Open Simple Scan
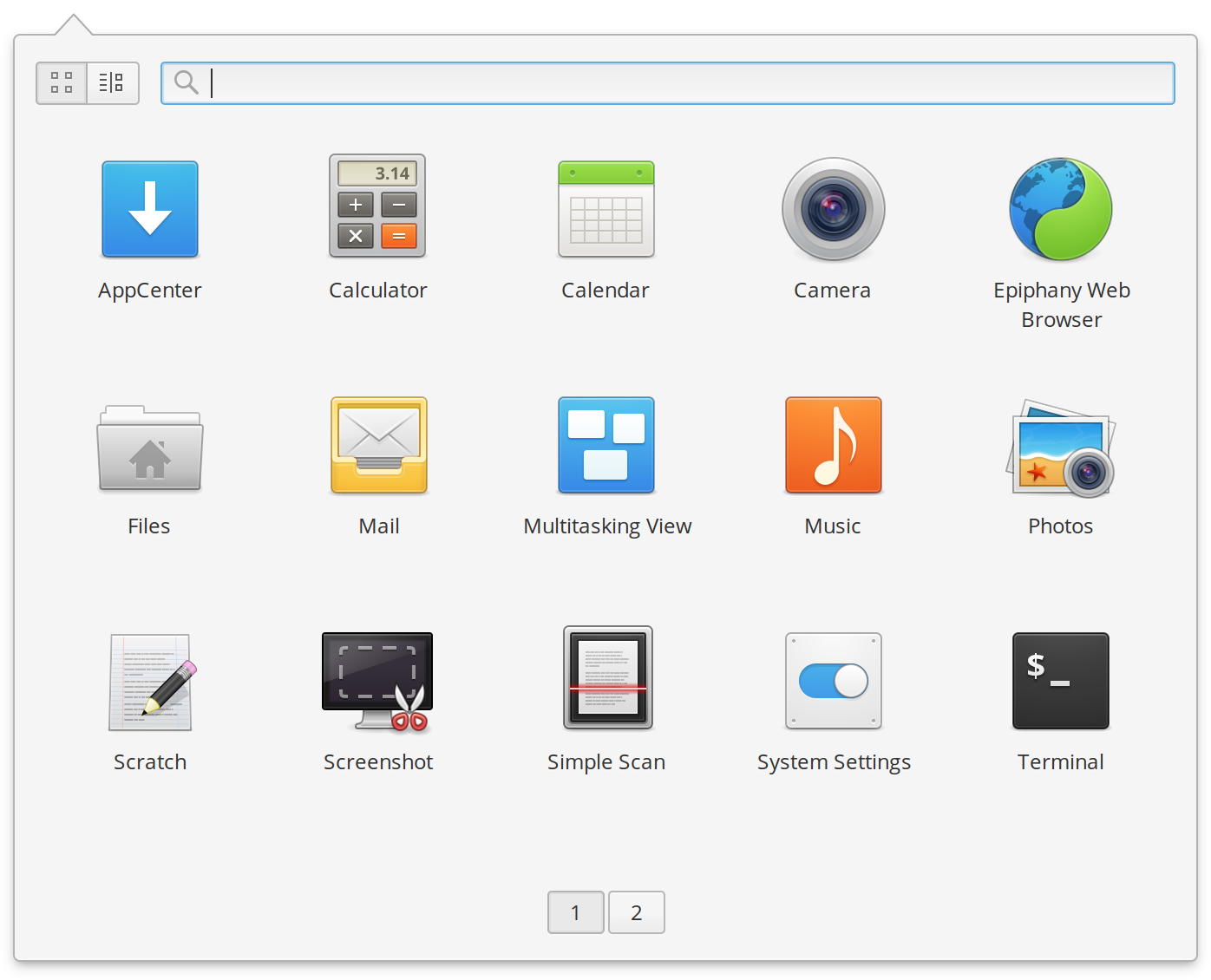 (608, 678)
